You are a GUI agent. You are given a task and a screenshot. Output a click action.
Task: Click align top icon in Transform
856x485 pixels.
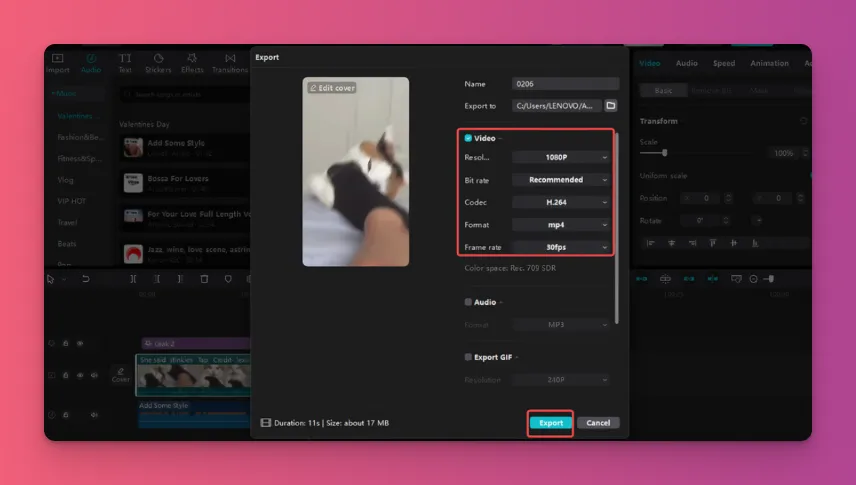click(713, 243)
